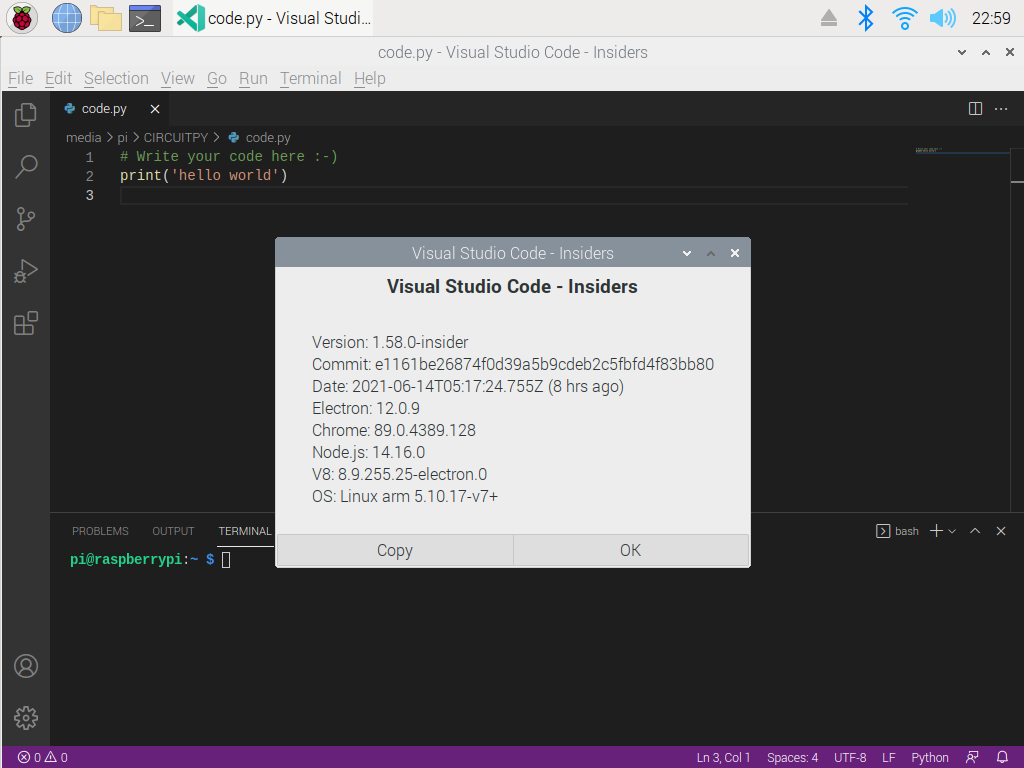Click the eject media tray icon
The width and height of the screenshot is (1024, 768).
[x=829, y=18]
